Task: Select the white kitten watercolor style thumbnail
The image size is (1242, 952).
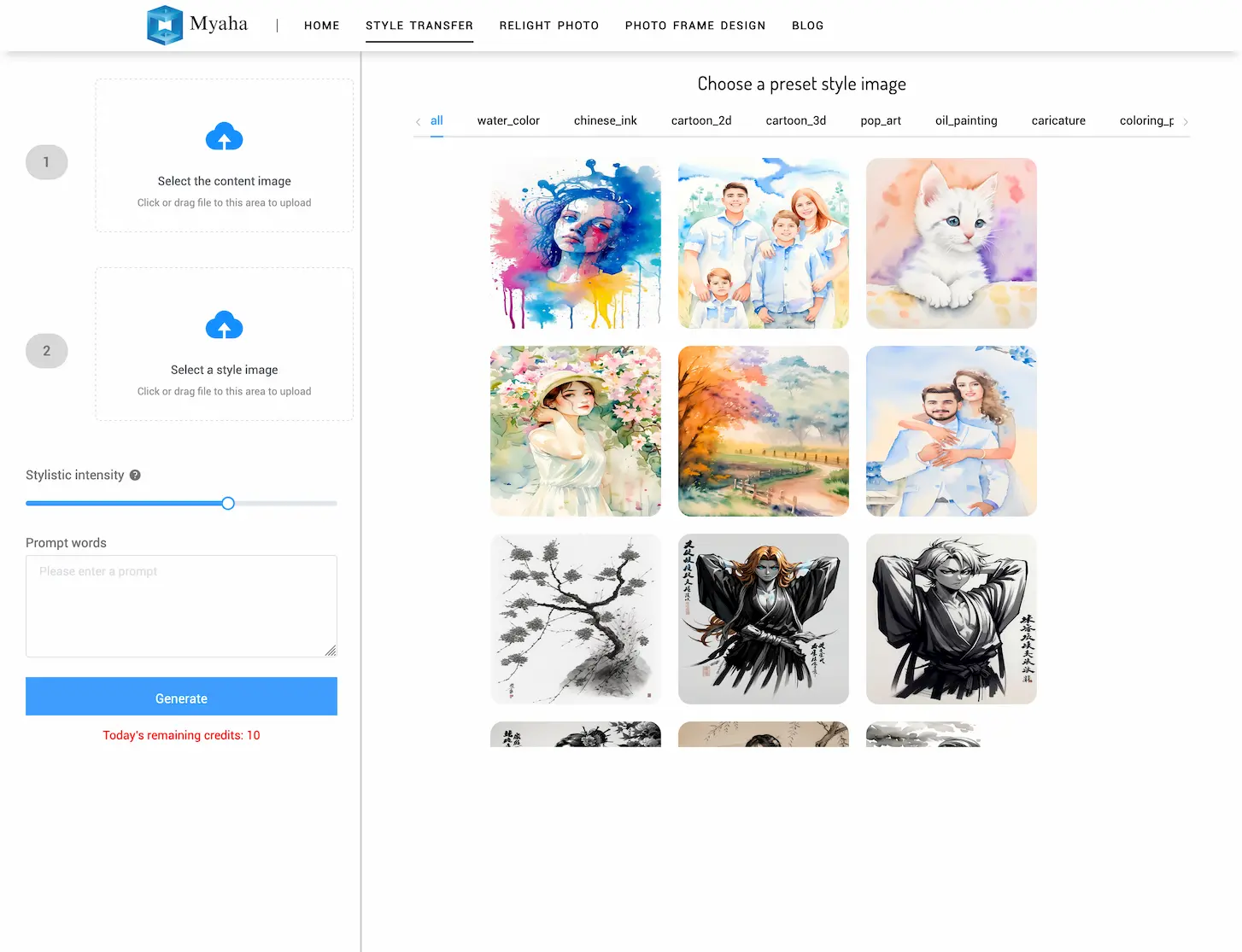Action: 951,243
